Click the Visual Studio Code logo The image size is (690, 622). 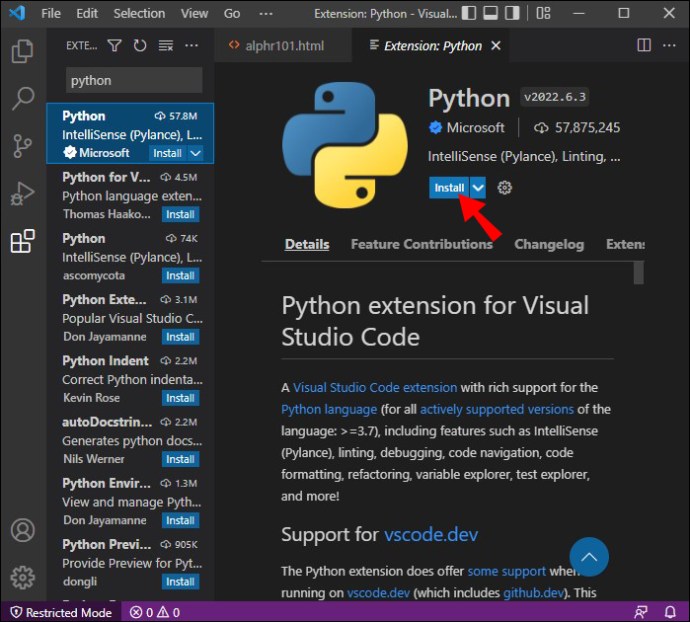[17, 13]
